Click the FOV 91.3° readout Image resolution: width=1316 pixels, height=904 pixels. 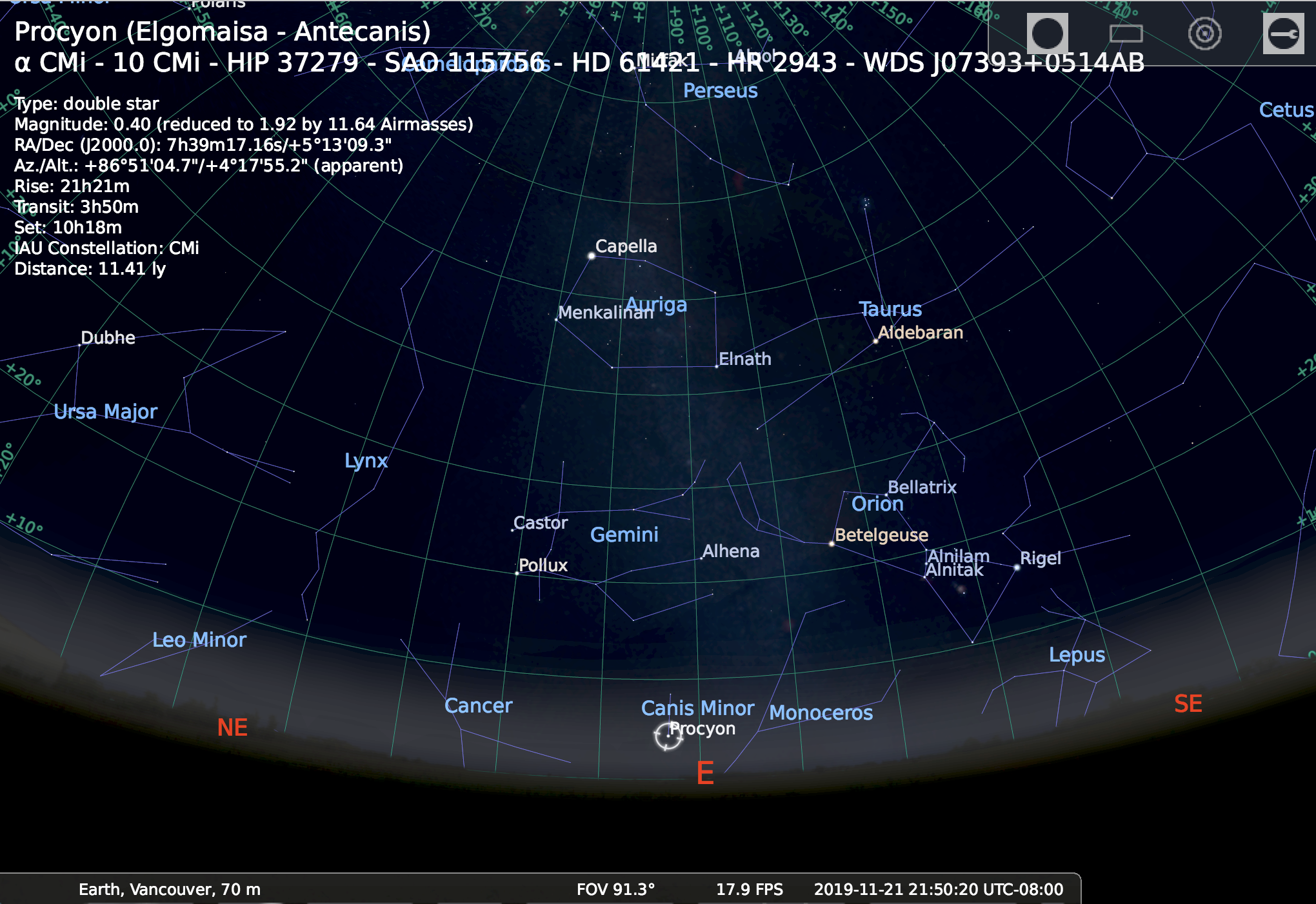tap(615, 890)
